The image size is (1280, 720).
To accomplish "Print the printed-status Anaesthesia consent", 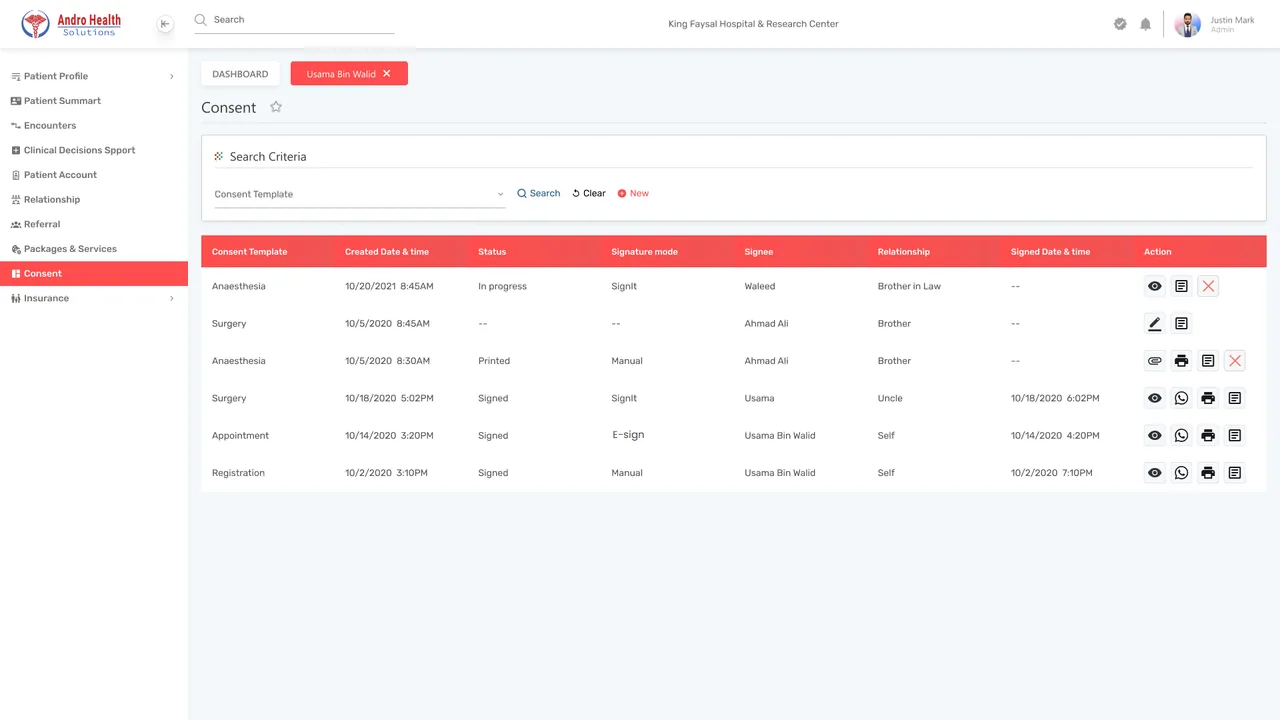I will [1181, 361].
